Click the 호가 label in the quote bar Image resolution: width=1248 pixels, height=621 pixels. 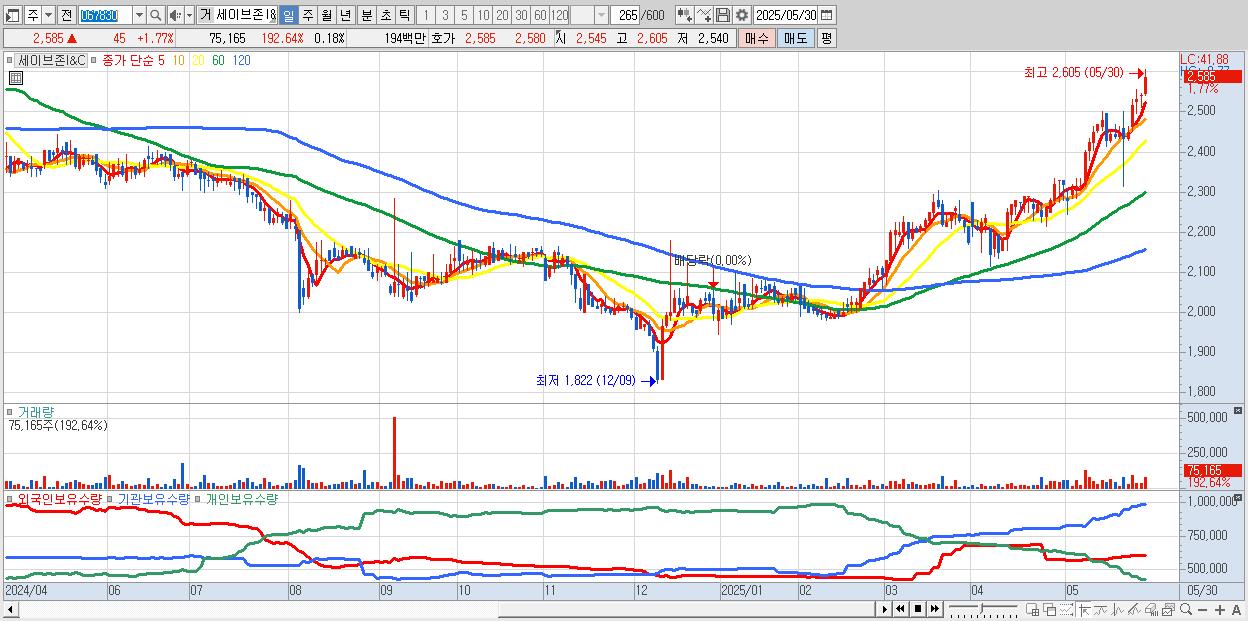[x=442, y=38]
